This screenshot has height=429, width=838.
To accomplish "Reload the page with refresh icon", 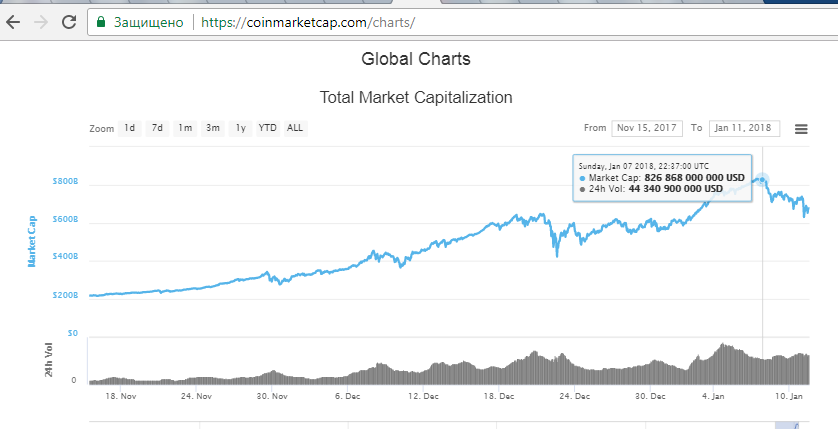I will 68,21.
